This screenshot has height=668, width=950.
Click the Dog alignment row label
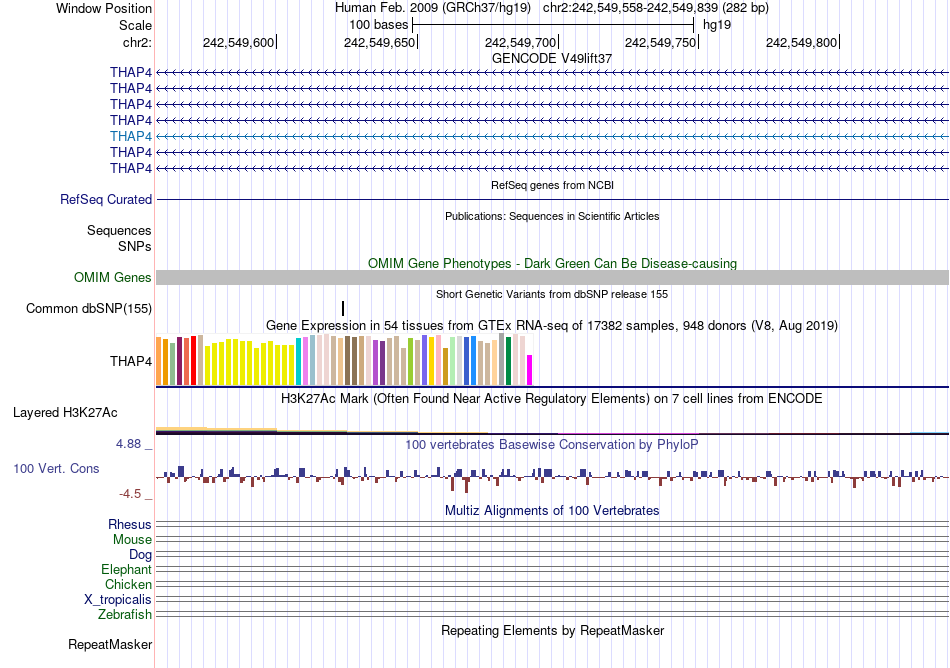tap(140, 554)
